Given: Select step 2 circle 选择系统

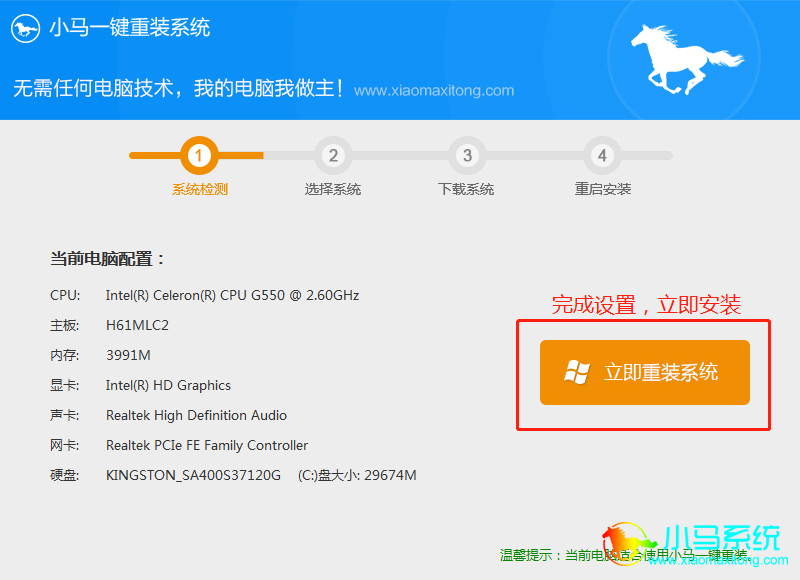Looking at the screenshot, I should point(333,155).
